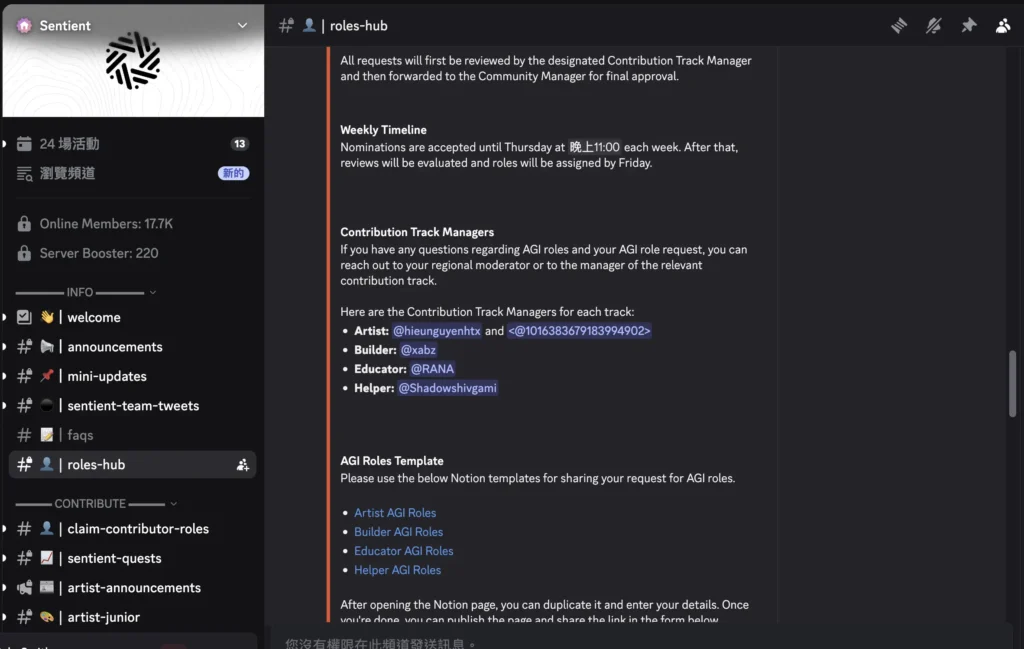
Task: Click the timestamp 晚上11:00 in Weekly Timeline
Action: click(x=594, y=148)
